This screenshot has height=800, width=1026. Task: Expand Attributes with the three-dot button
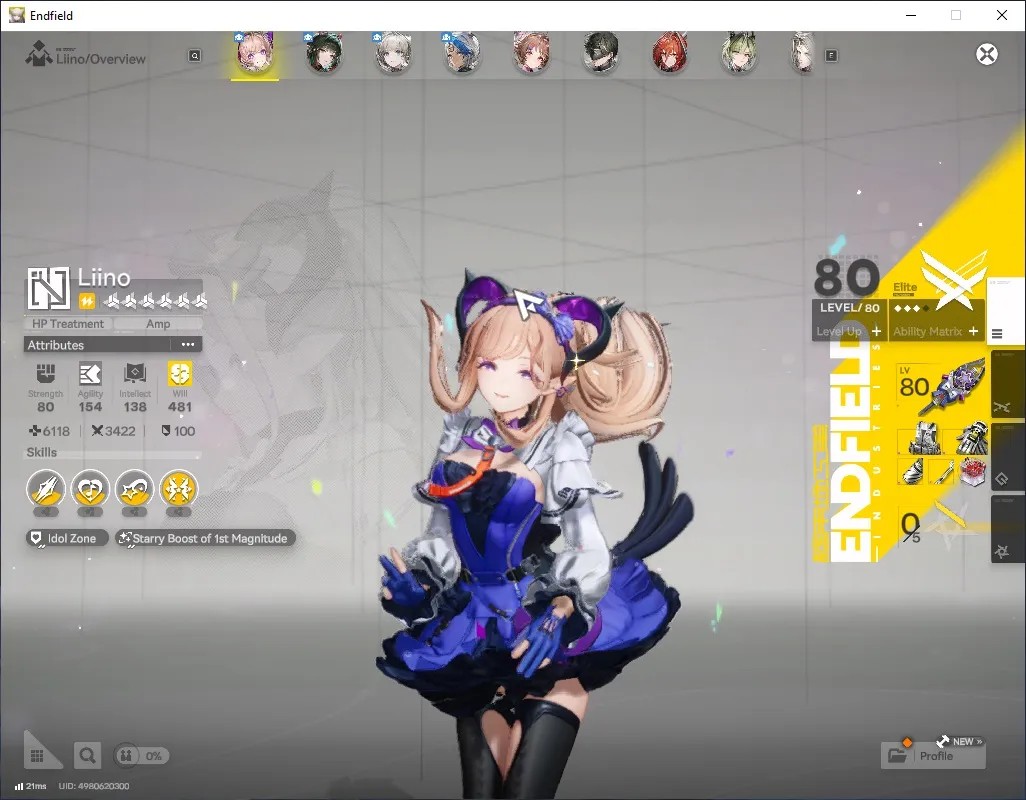[x=188, y=344]
